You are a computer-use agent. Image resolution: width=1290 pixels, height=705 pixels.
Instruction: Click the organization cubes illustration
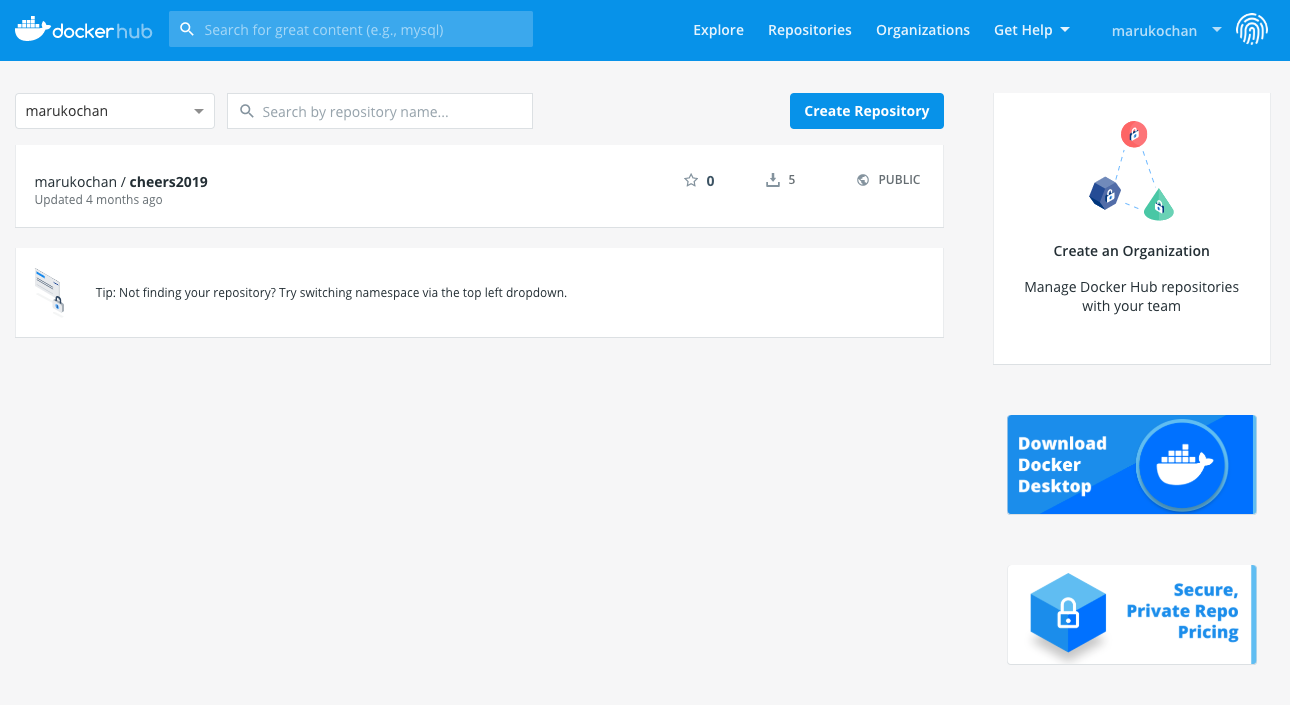point(1131,172)
